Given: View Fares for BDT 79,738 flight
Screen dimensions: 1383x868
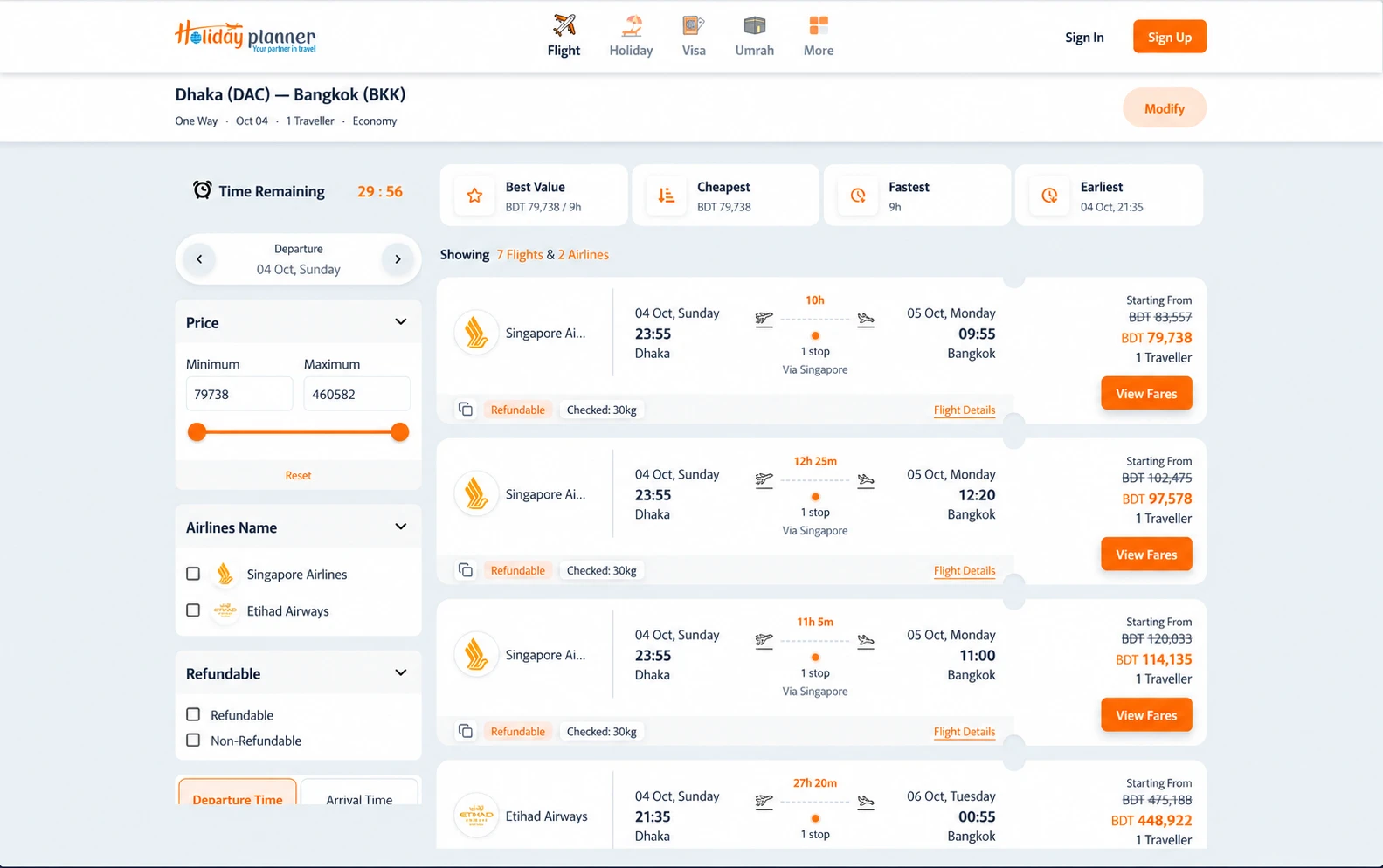Looking at the screenshot, I should point(1146,393).
